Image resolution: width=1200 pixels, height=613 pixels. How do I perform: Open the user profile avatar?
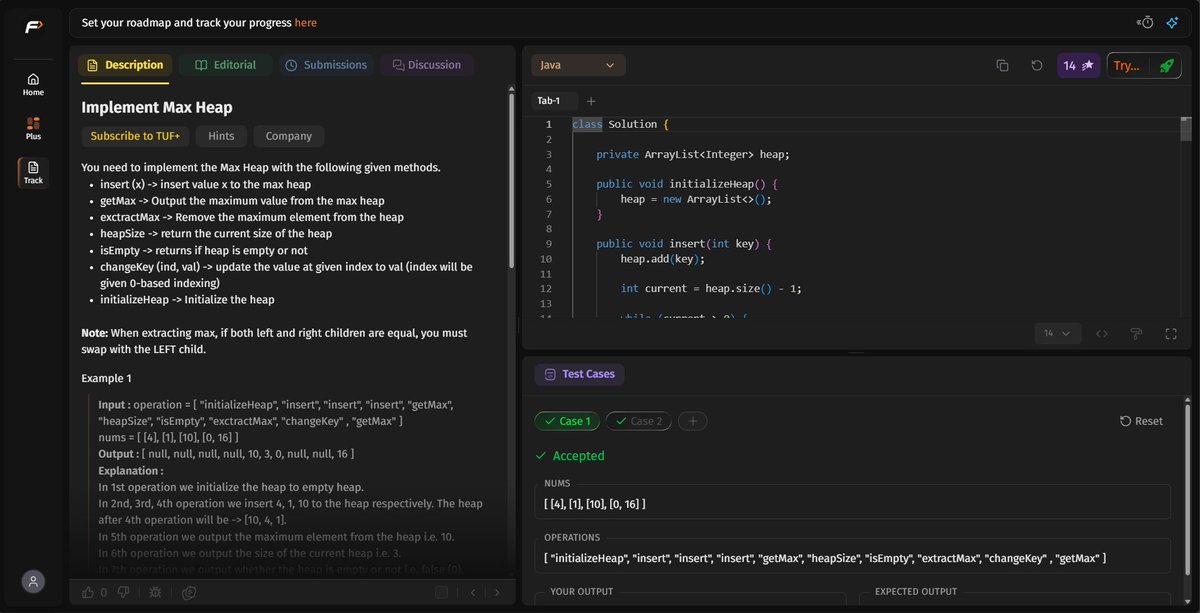(33, 581)
